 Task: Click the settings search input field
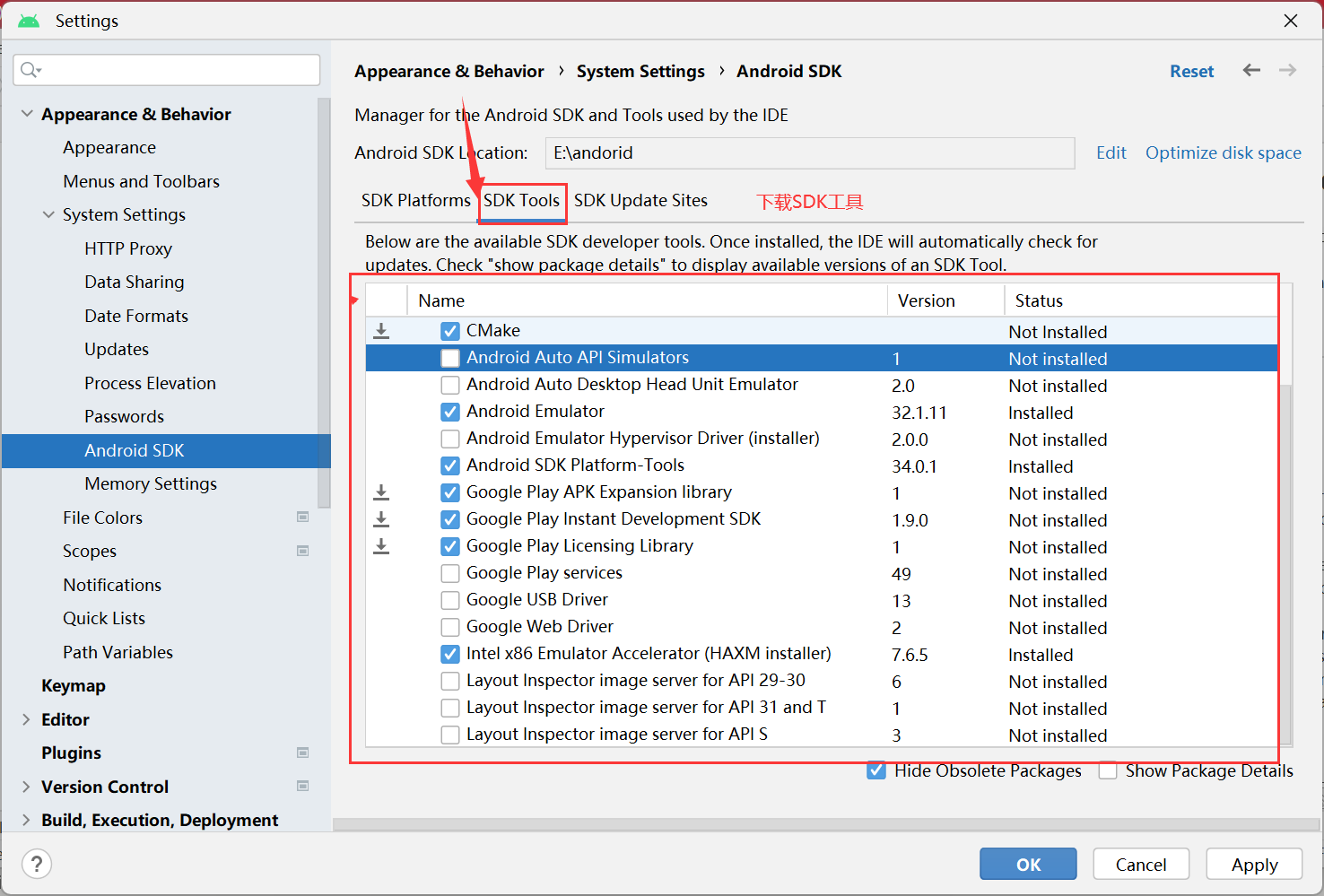coord(167,70)
